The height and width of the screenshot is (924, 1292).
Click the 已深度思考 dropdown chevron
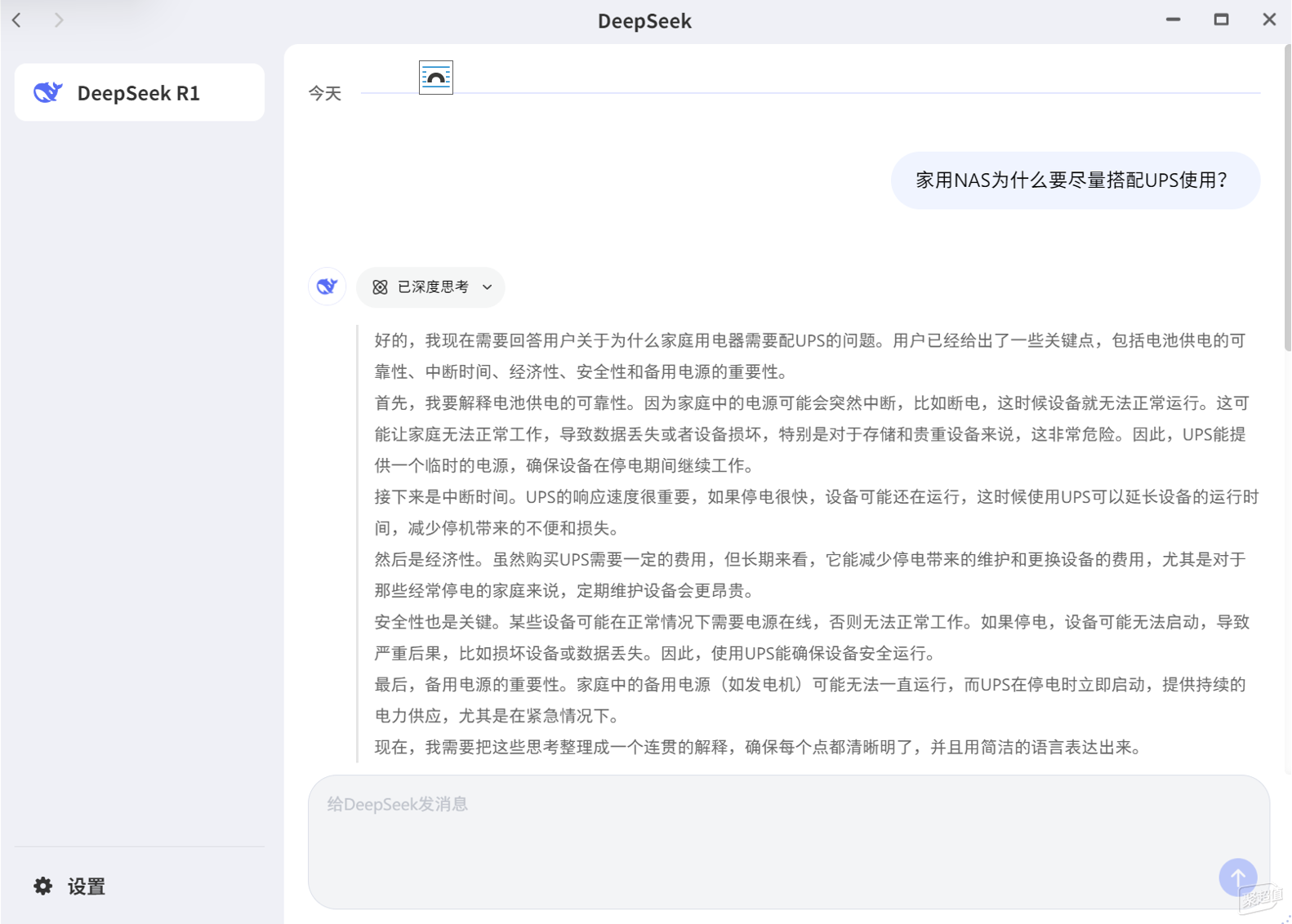[x=488, y=287]
